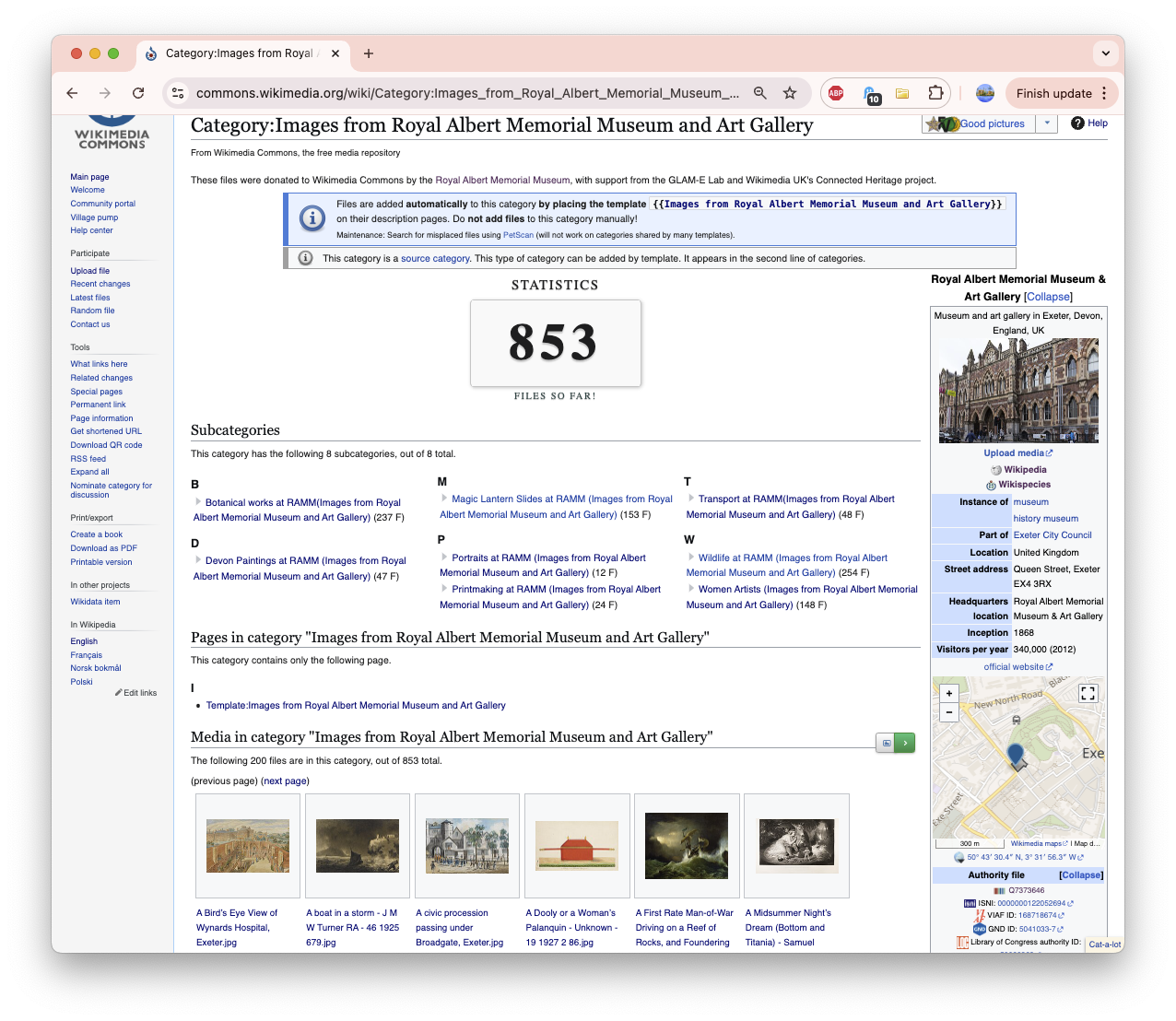Screen dimensions: 1176x1021
Task: Click Download QR code
Action: point(106,445)
